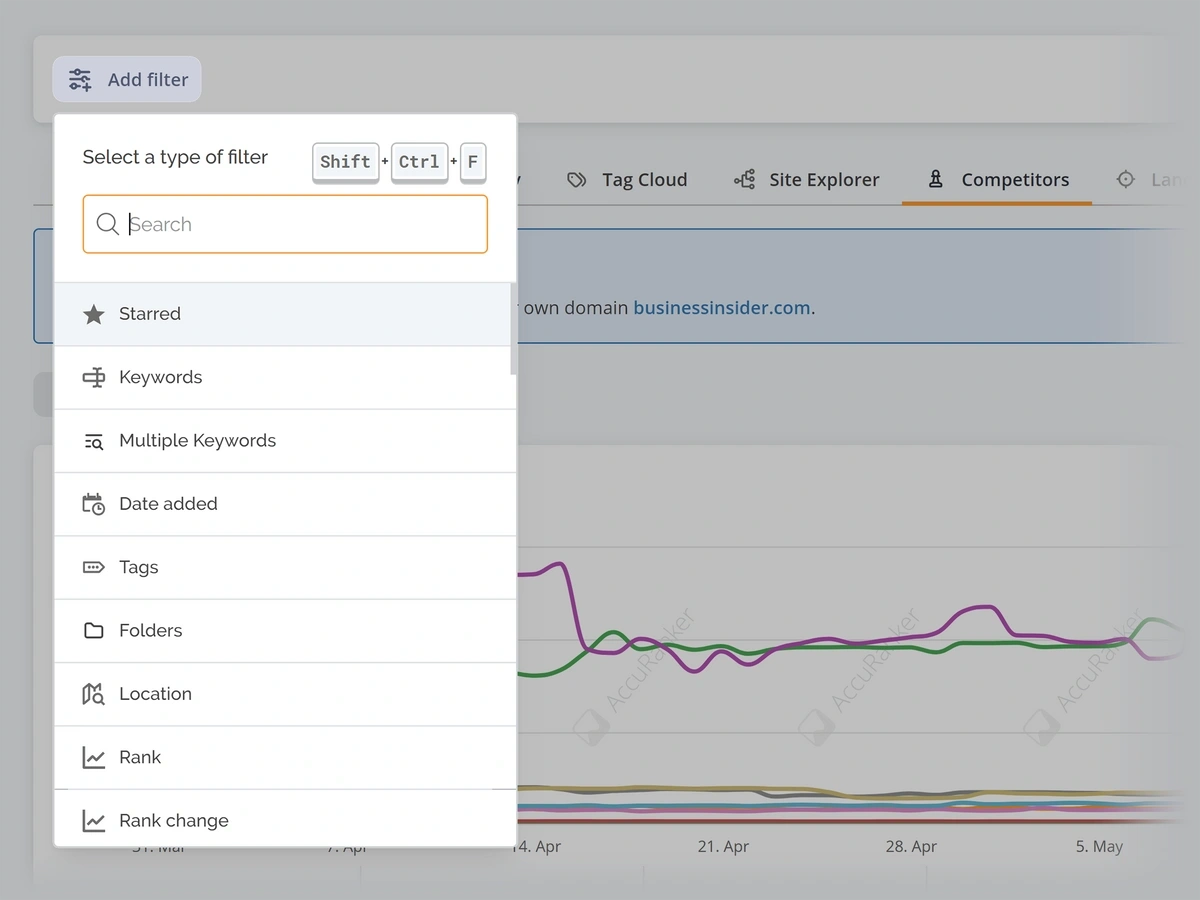Click the magnifier icon in Search box

point(107,224)
